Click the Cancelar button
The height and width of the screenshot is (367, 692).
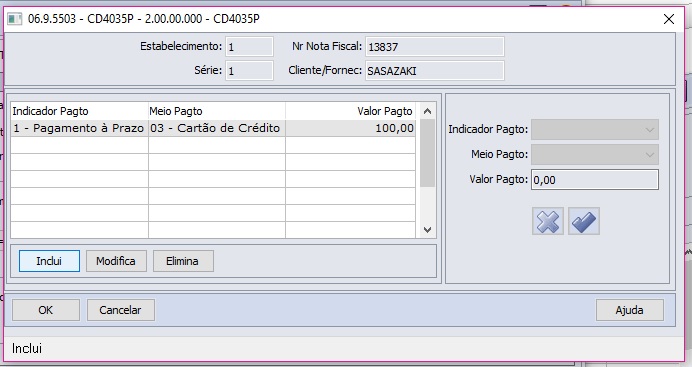point(120,310)
